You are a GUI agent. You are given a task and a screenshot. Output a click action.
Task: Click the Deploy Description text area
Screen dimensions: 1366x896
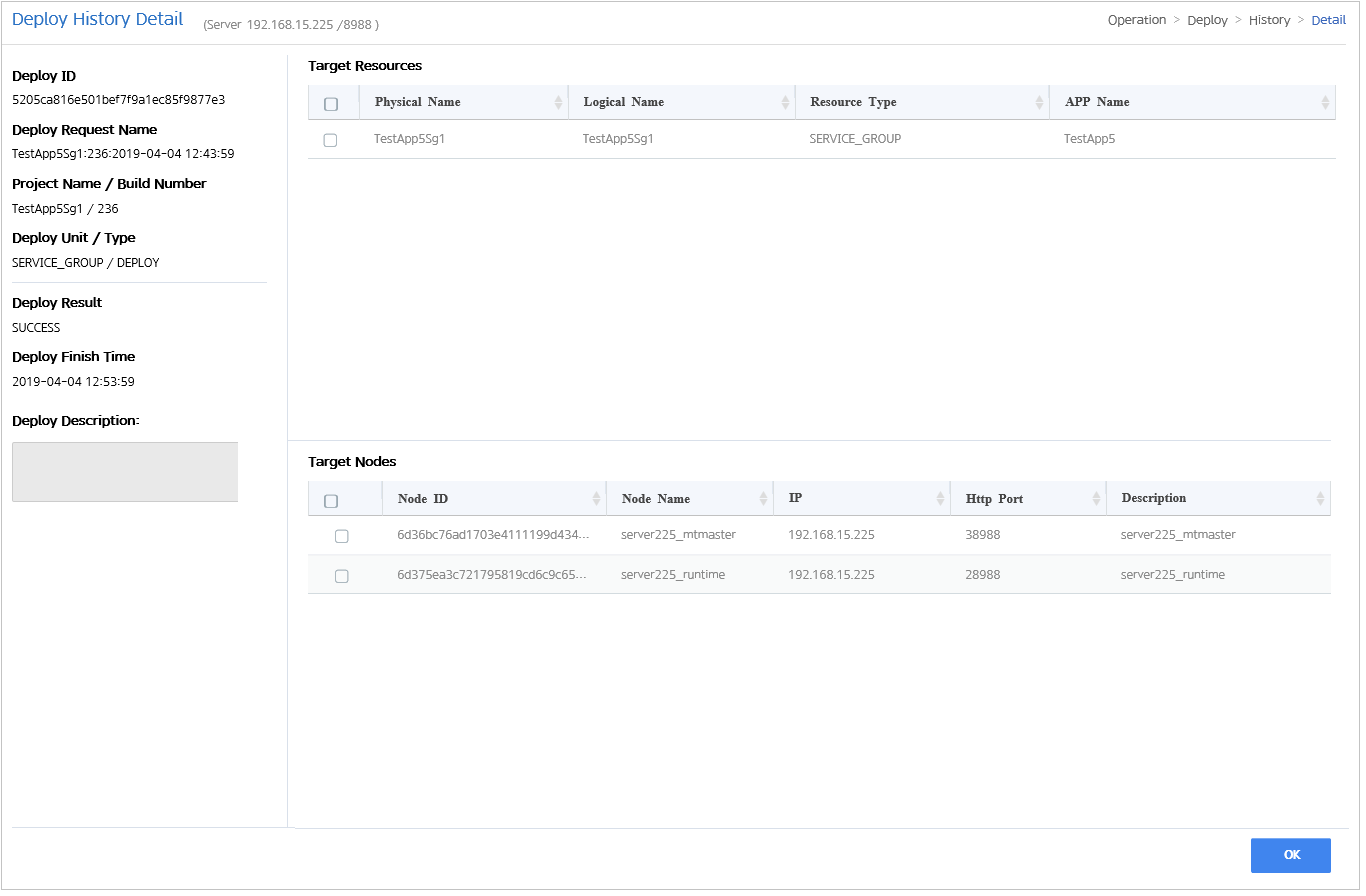[125, 472]
